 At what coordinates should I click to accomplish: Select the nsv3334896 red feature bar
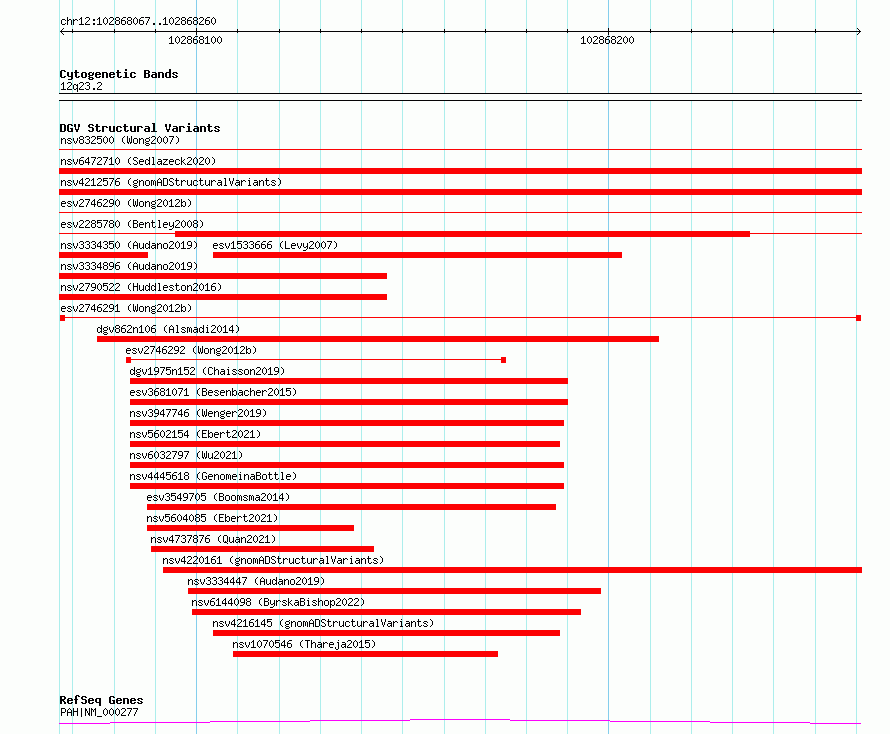click(223, 276)
